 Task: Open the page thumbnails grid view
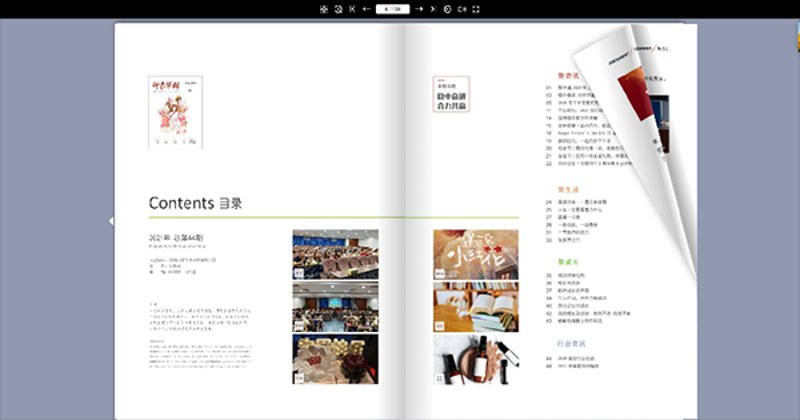pos(323,9)
